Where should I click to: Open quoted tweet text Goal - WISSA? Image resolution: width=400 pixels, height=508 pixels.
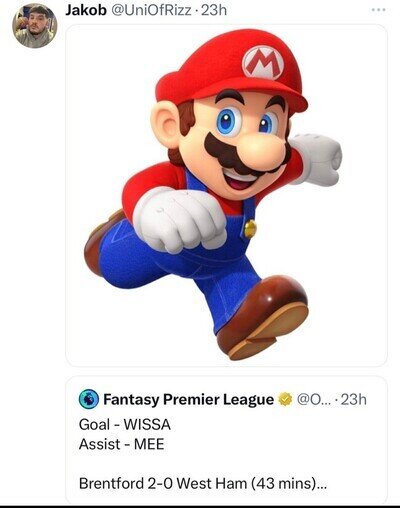(x=125, y=424)
